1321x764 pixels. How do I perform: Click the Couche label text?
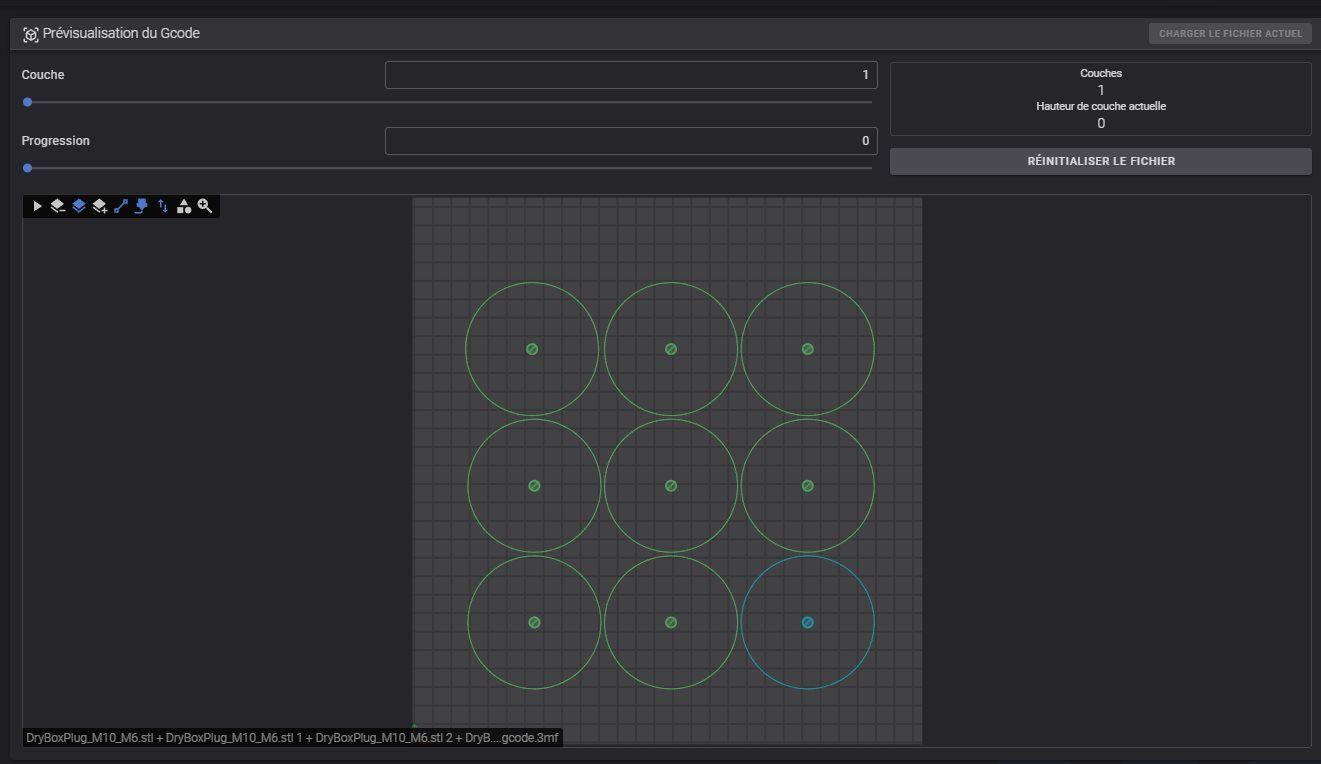43,75
